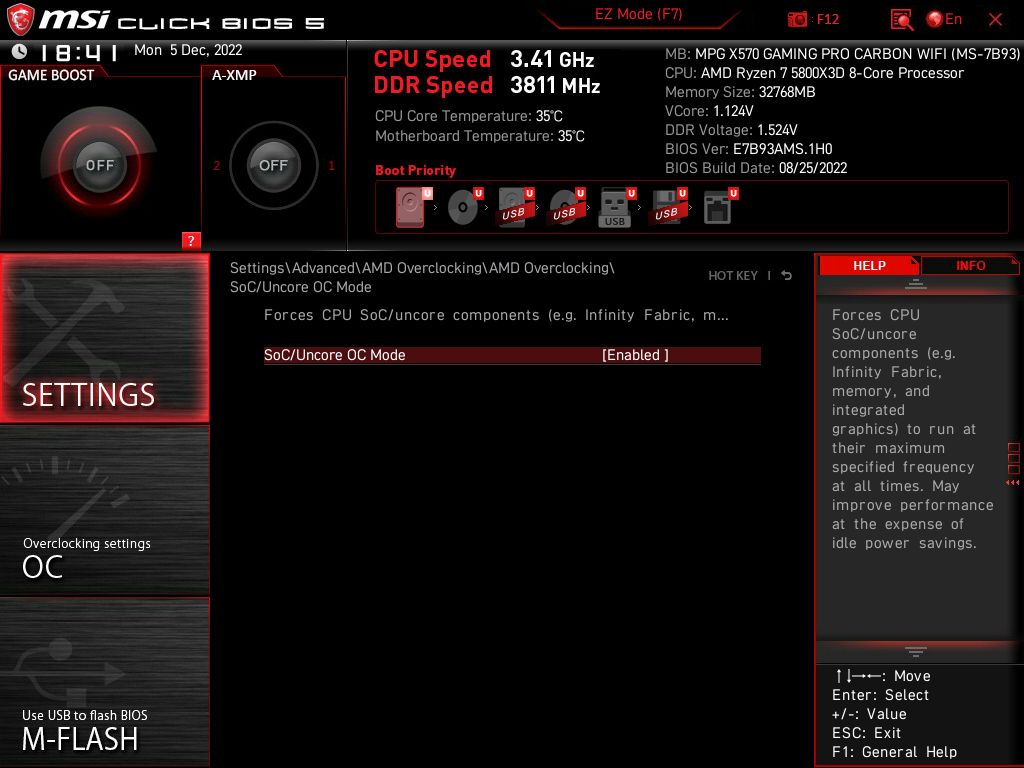
Task: Select the USB optical drive boot device
Action: click(x=567, y=208)
